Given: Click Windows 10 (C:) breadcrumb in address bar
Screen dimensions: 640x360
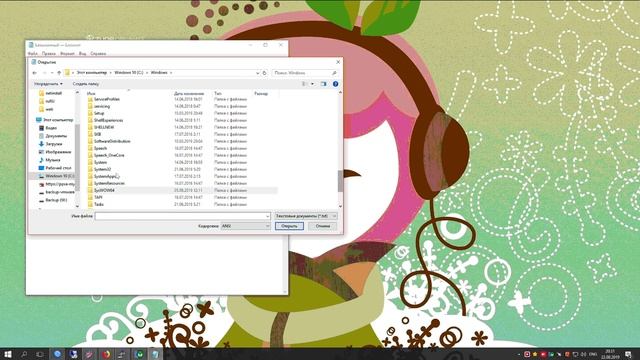Looking at the screenshot, I should [x=129, y=73].
